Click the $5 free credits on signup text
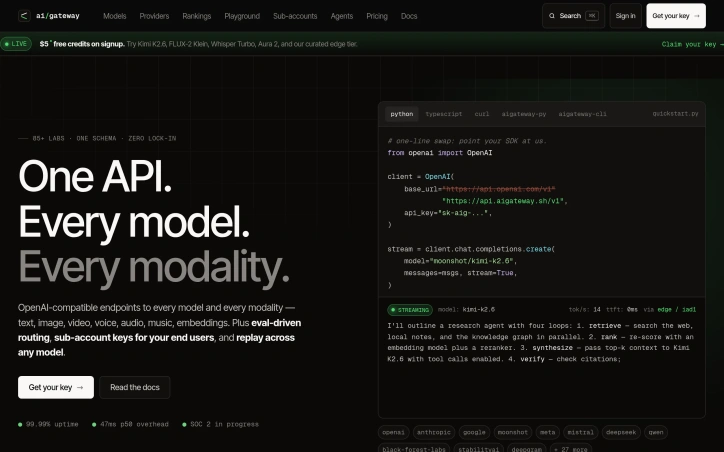This screenshot has height=452, width=724. click(82, 44)
